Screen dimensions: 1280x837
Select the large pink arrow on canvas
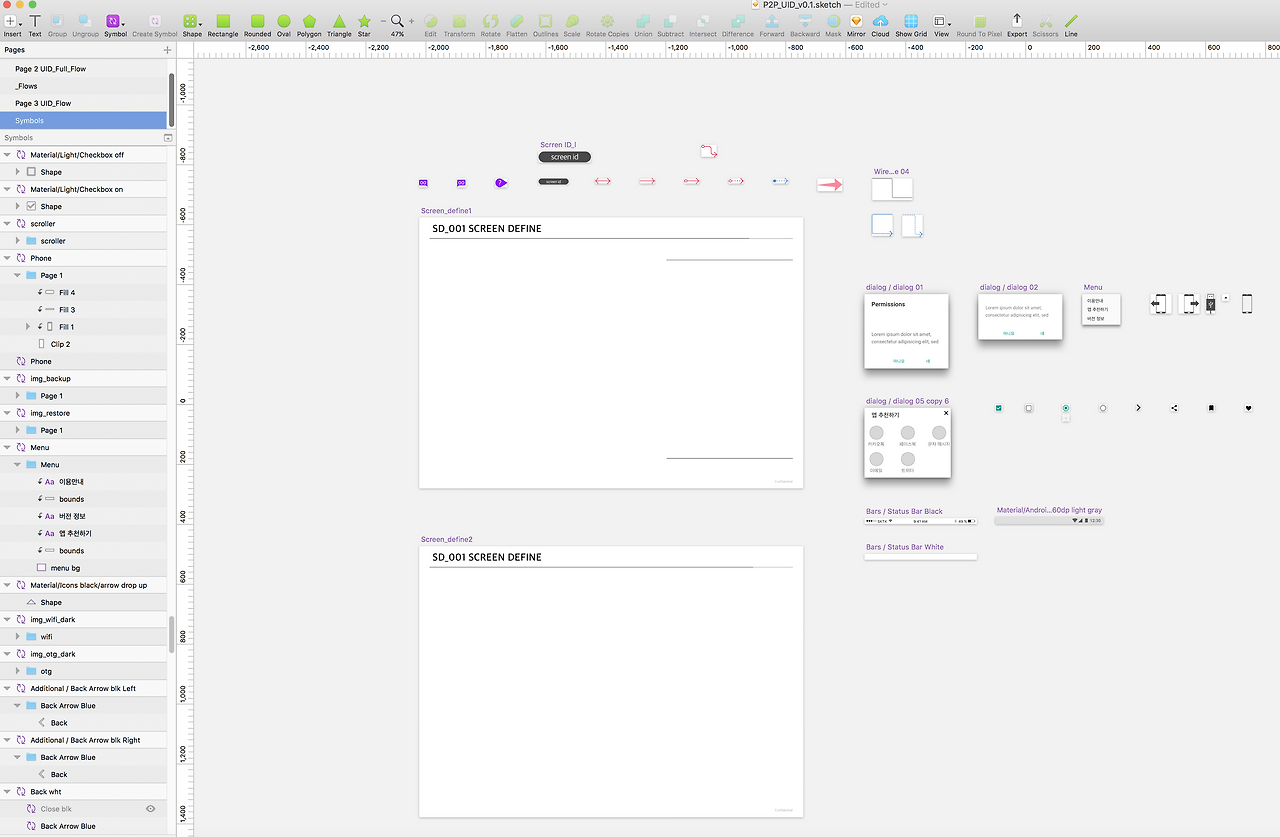(829, 185)
